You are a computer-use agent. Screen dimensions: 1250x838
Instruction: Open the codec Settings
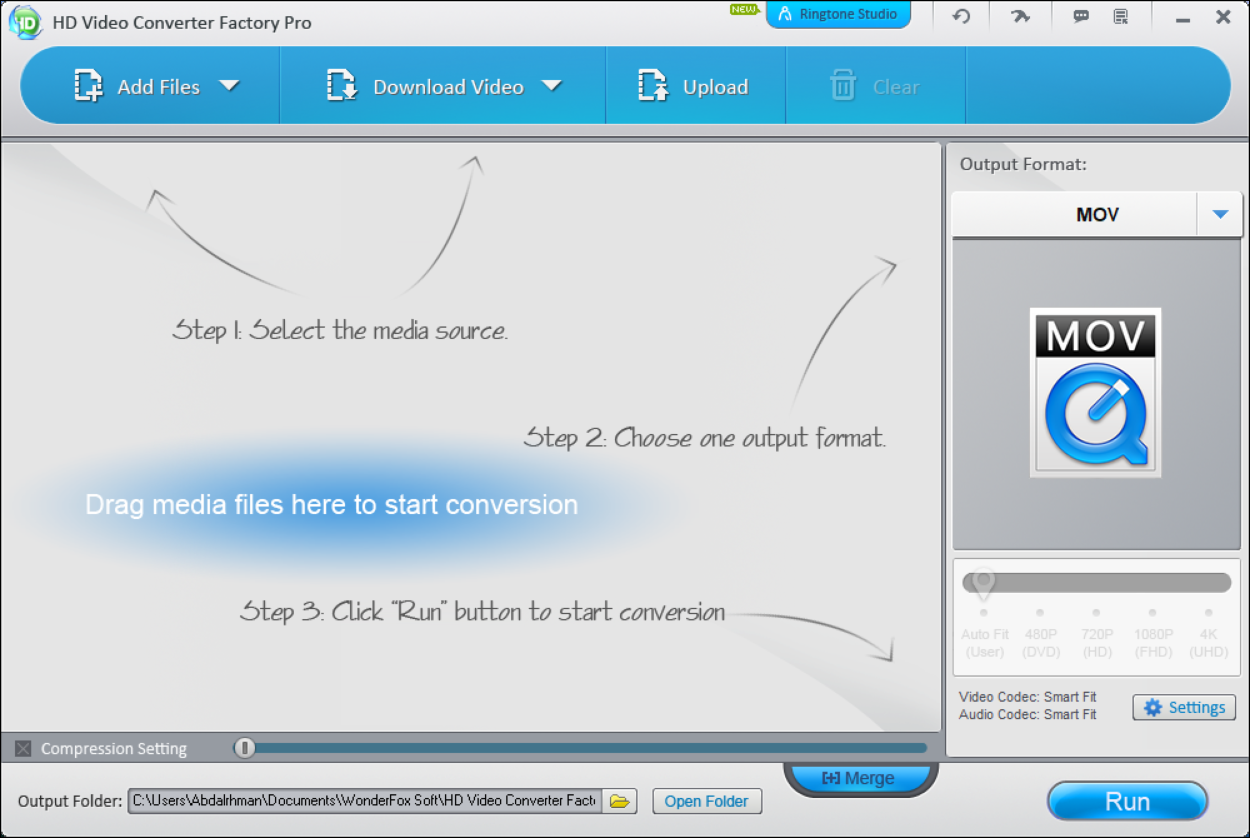1184,707
